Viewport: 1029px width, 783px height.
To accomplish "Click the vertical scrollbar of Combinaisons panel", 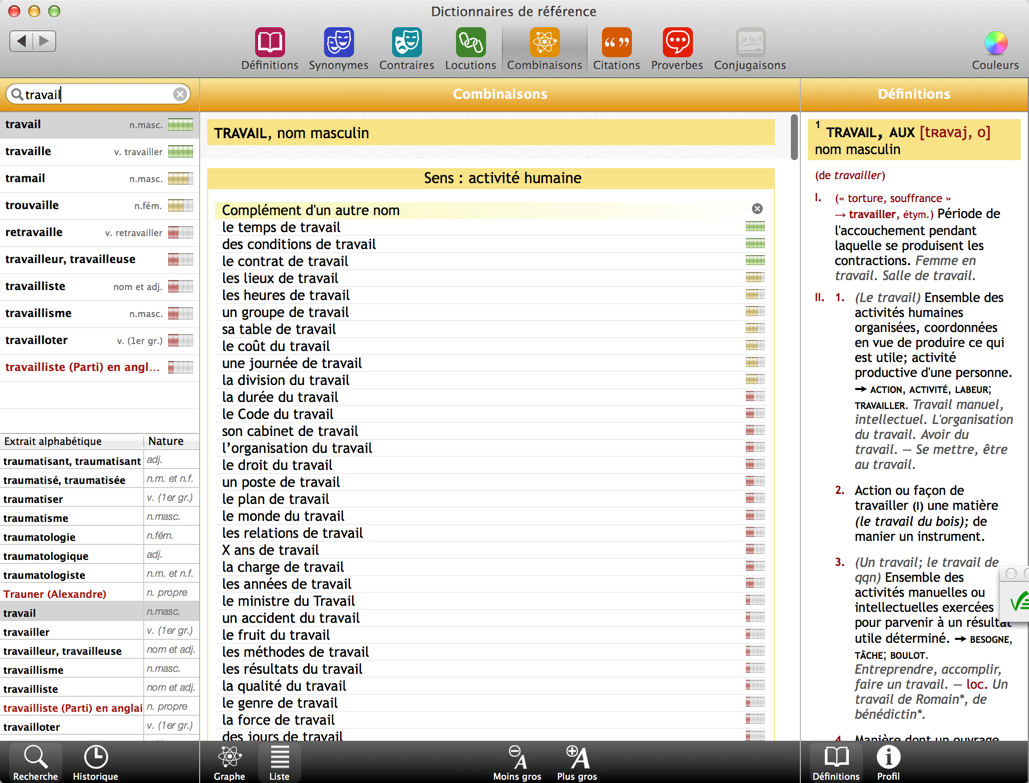I will (793, 137).
